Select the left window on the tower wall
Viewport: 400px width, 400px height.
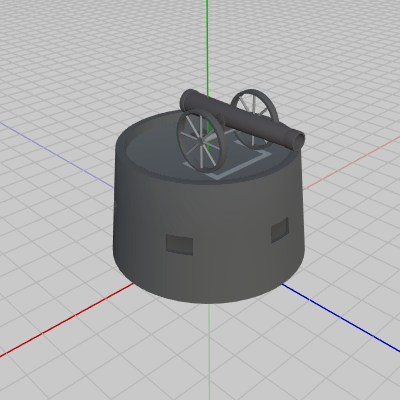pyautogui.click(x=179, y=244)
